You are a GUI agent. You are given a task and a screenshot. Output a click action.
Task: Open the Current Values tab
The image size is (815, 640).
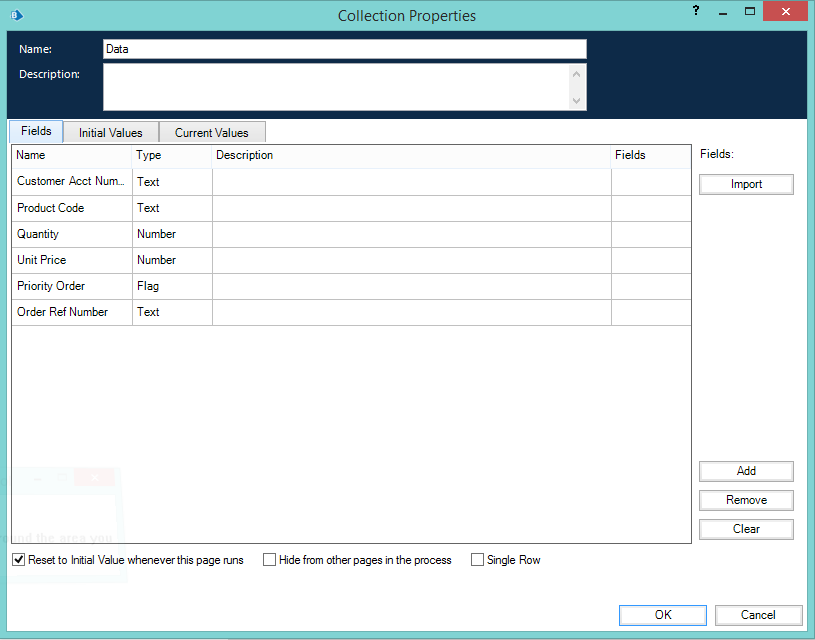tap(212, 133)
